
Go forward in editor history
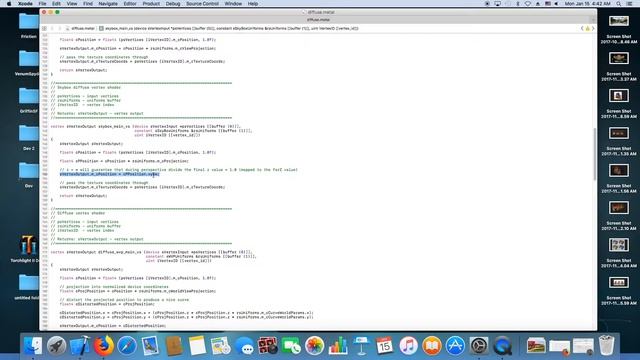point(60,29)
